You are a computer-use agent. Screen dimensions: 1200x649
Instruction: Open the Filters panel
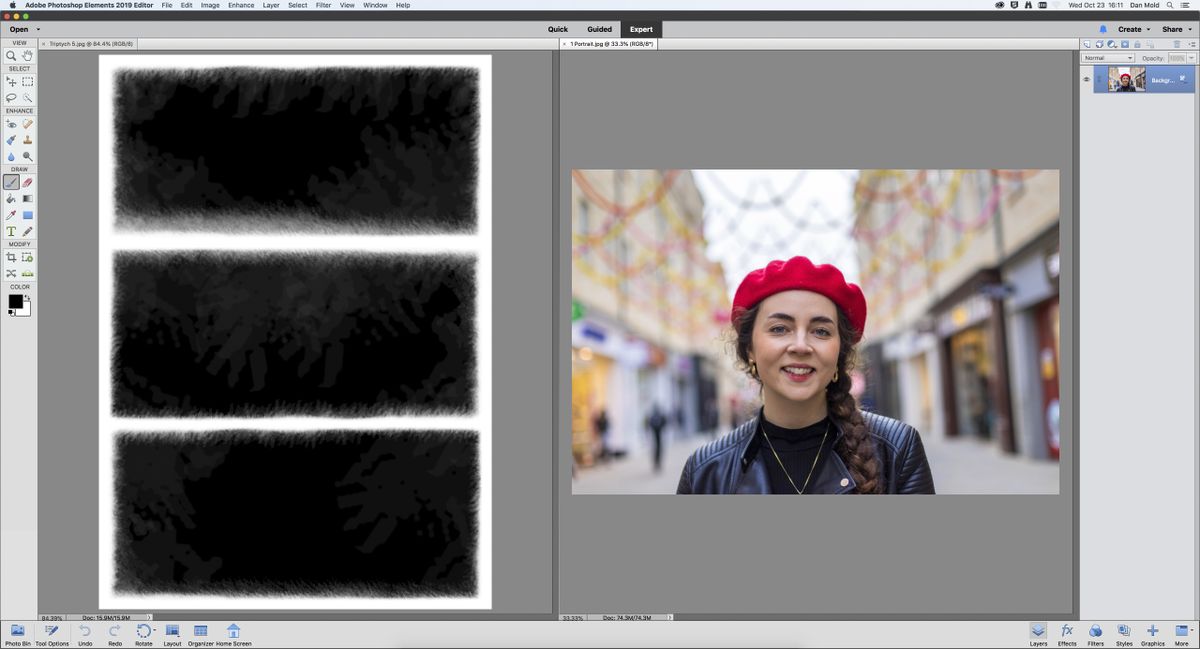point(1095,632)
